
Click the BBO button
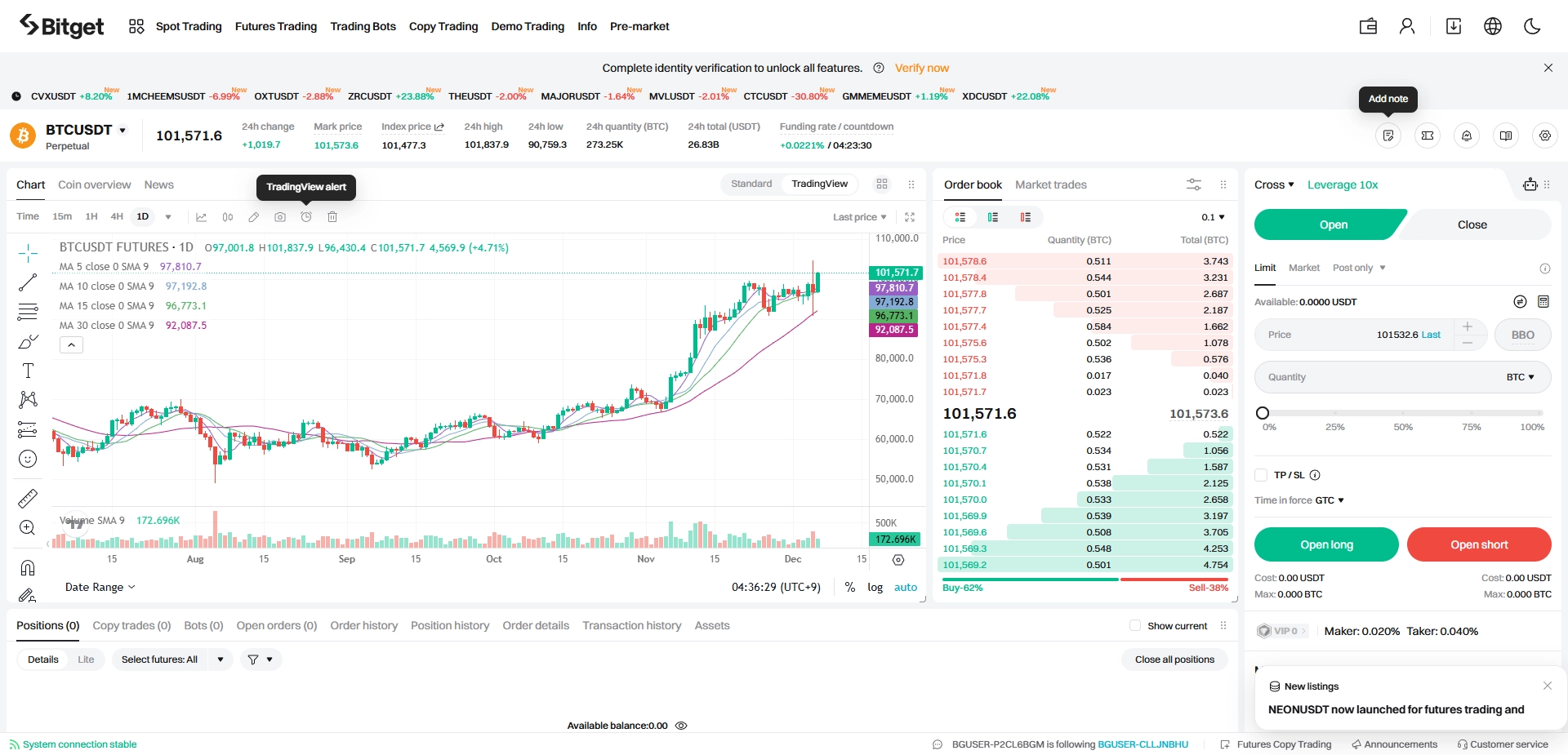(1522, 335)
